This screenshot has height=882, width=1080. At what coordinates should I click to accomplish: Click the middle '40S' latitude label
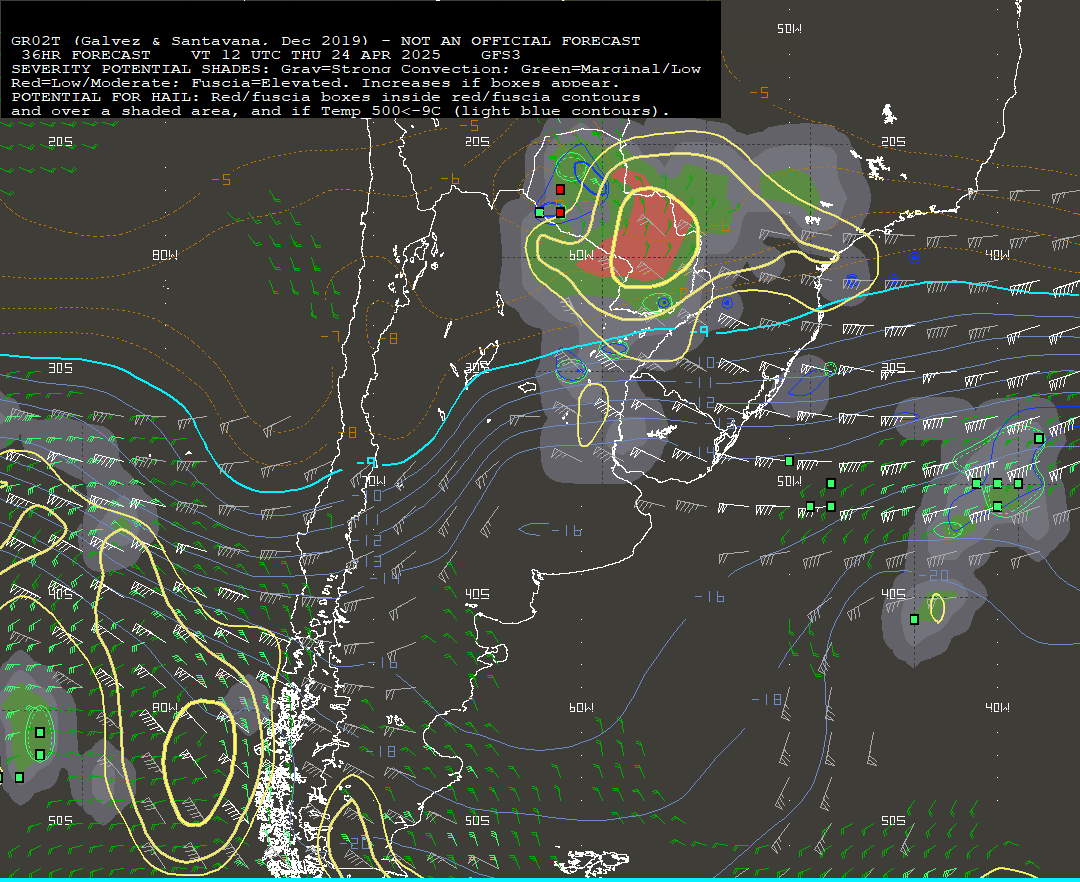click(477, 594)
